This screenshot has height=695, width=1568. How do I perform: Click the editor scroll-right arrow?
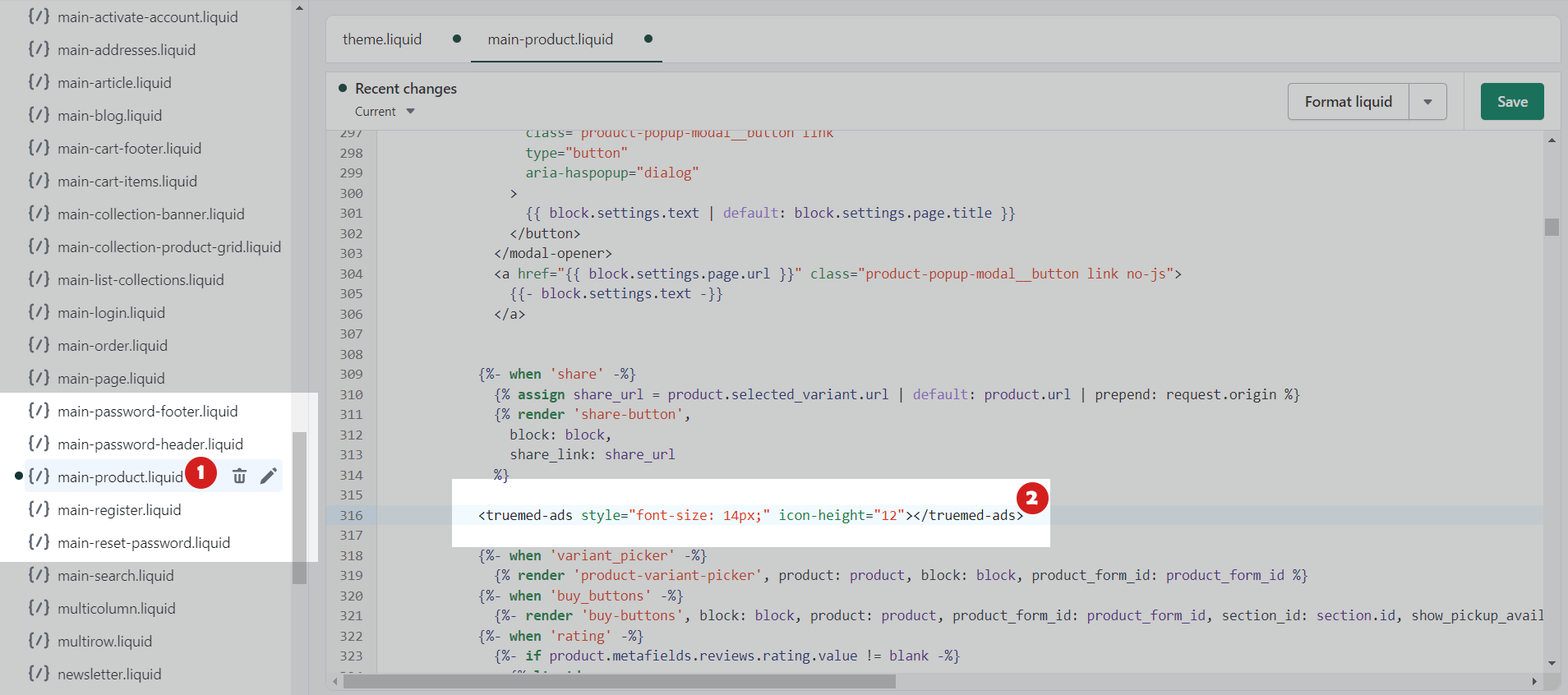(x=1534, y=682)
